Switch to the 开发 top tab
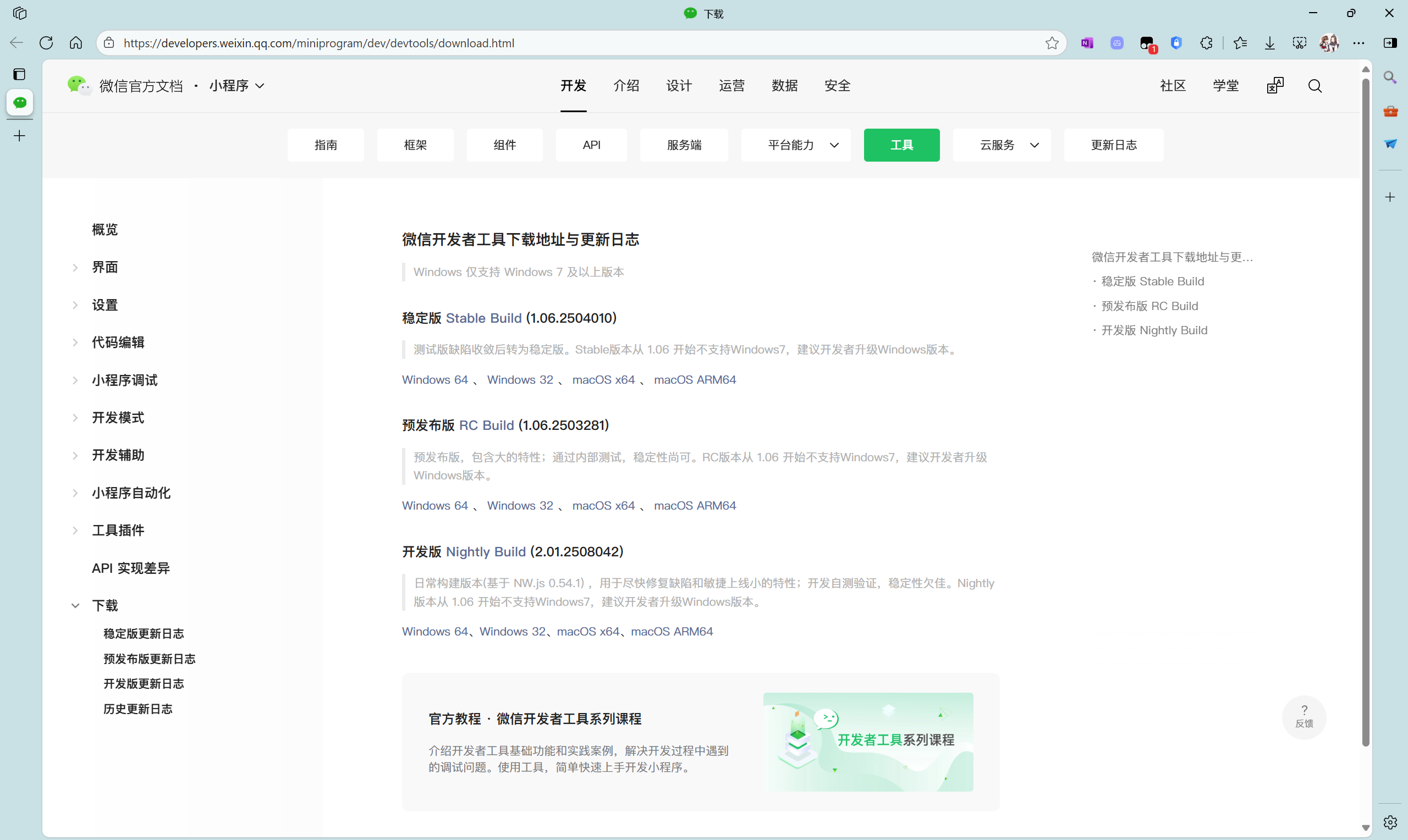 click(574, 86)
